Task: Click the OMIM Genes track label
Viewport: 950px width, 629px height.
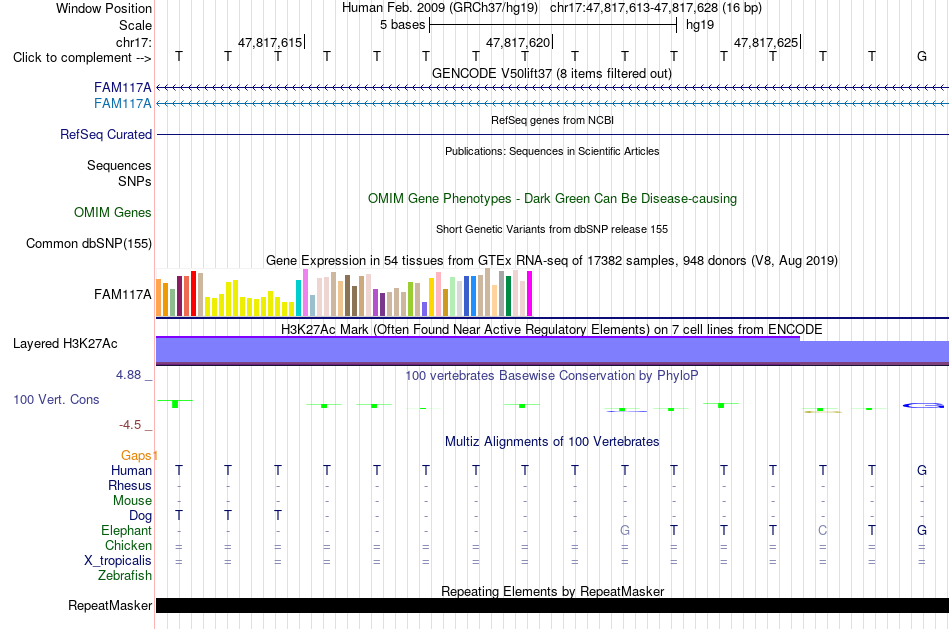Action: pyautogui.click(x=112, y=213)
